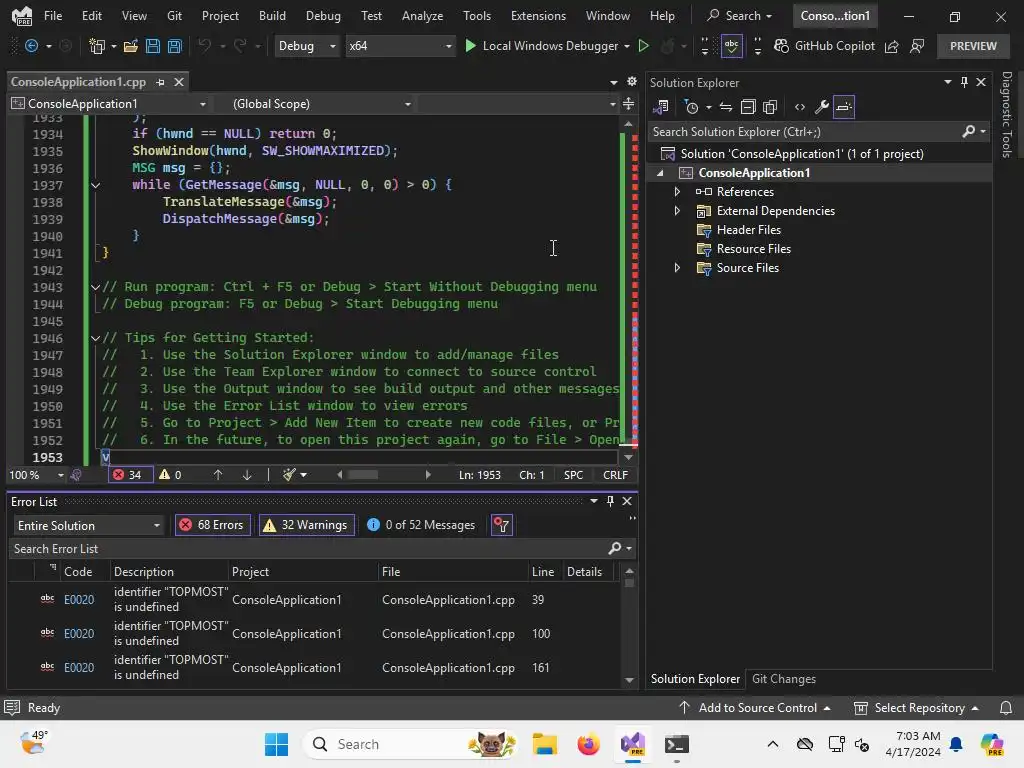This screenshot has height=768, width=1024.
Task: Click the Open File folder icon
Action: coord(131,46)
